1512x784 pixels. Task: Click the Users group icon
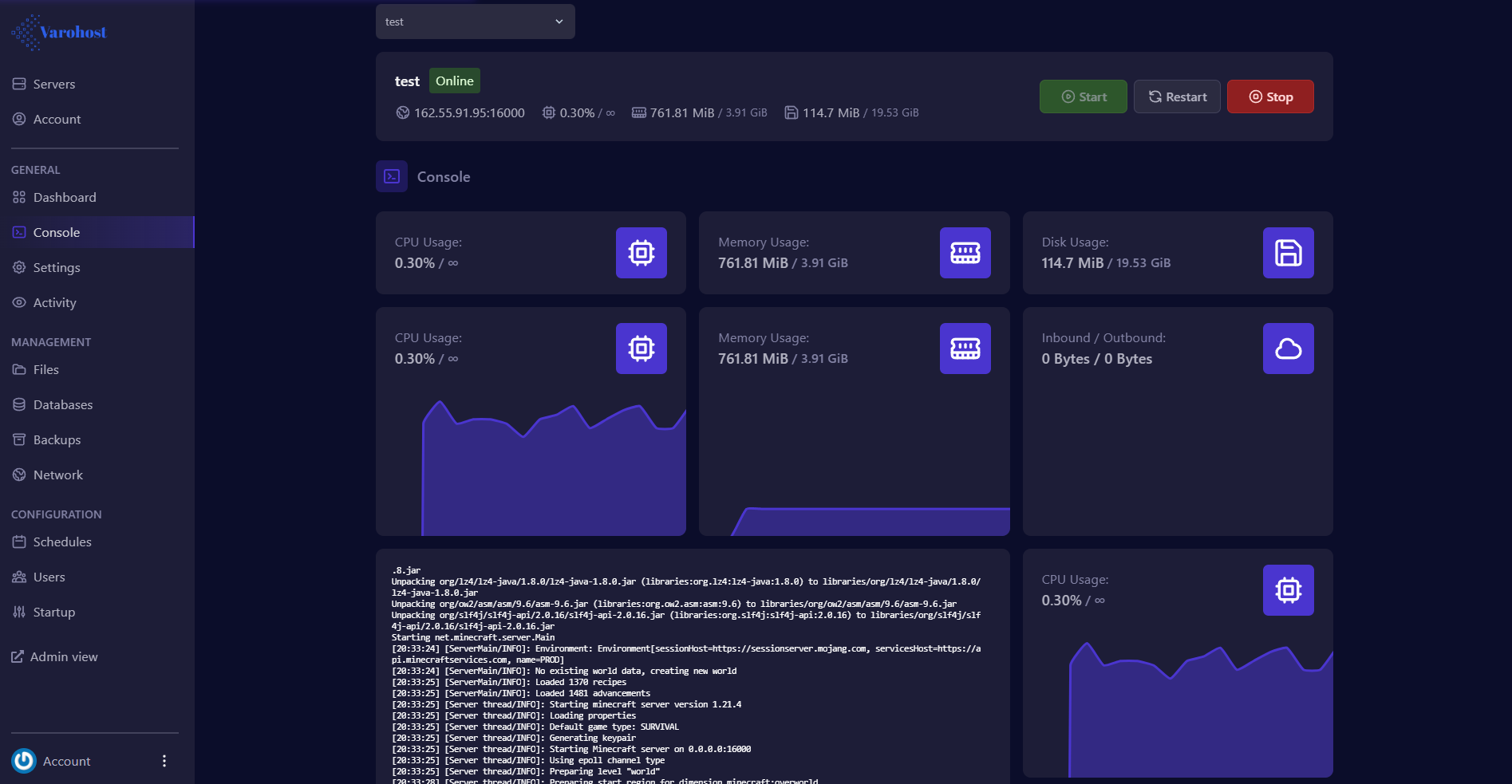tap(19, 577)
